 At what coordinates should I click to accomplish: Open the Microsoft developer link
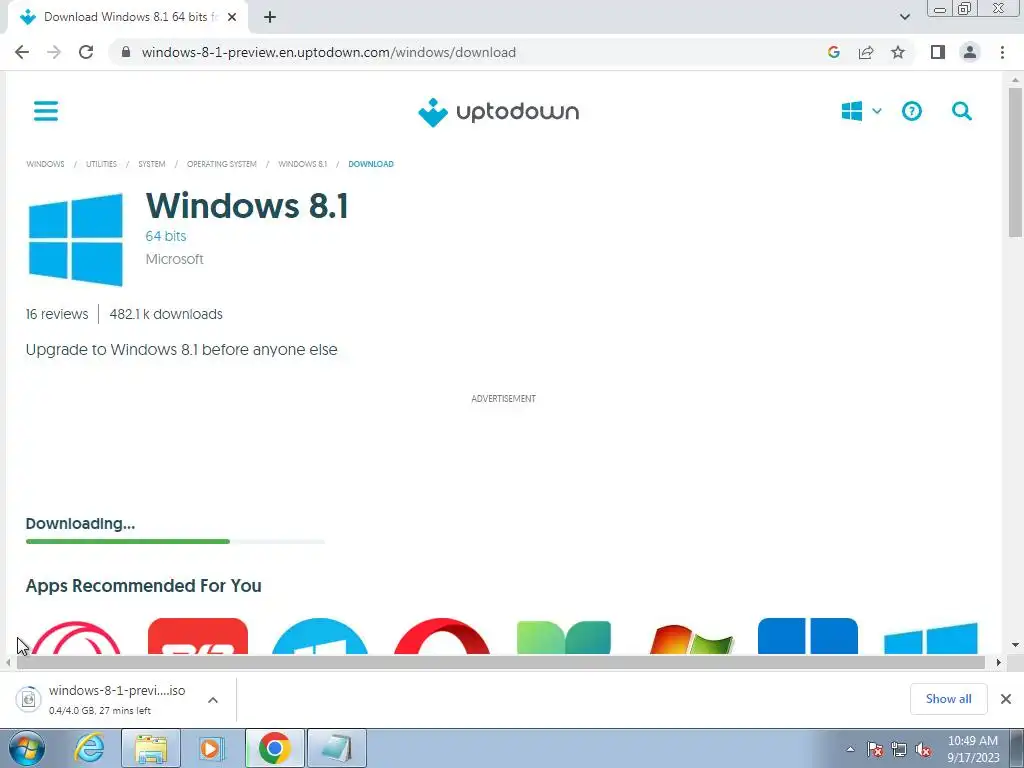coord(174,259)
